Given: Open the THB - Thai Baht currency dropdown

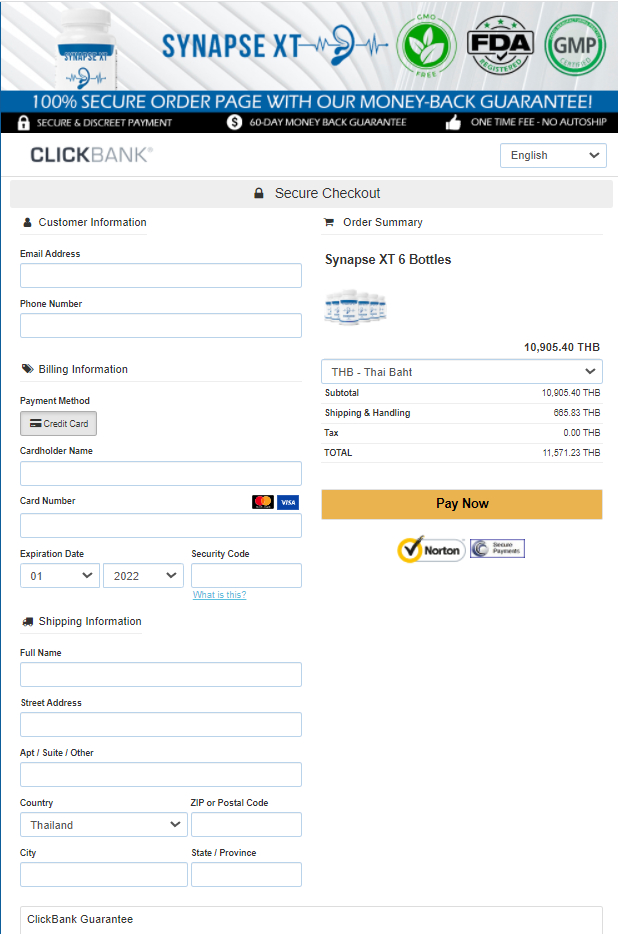Looking at the screenshot, I should click(462, 372).
